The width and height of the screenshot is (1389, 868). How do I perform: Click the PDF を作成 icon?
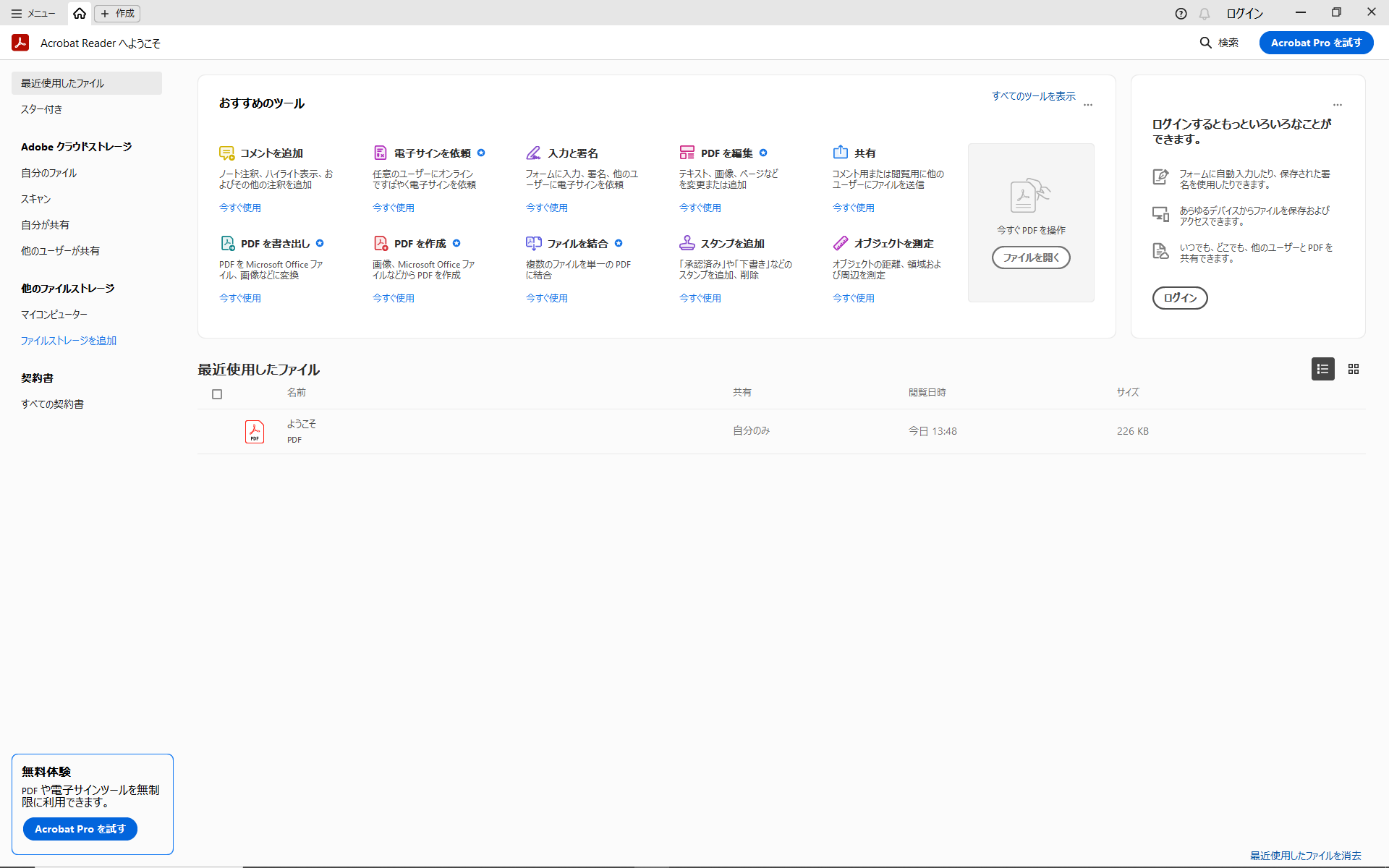coord(381,243)
